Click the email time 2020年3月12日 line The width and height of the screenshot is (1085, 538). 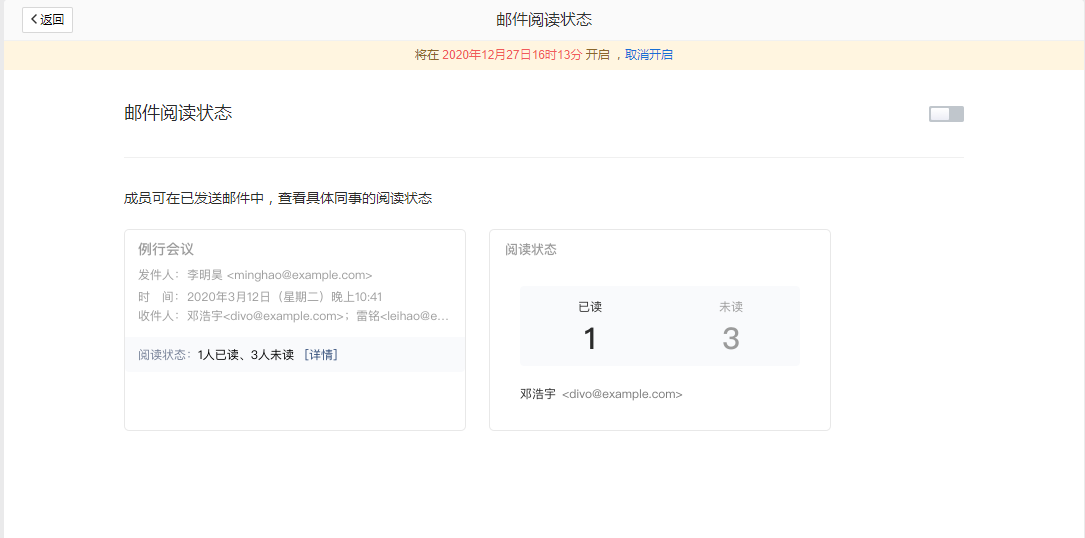(x=284, y=297)
